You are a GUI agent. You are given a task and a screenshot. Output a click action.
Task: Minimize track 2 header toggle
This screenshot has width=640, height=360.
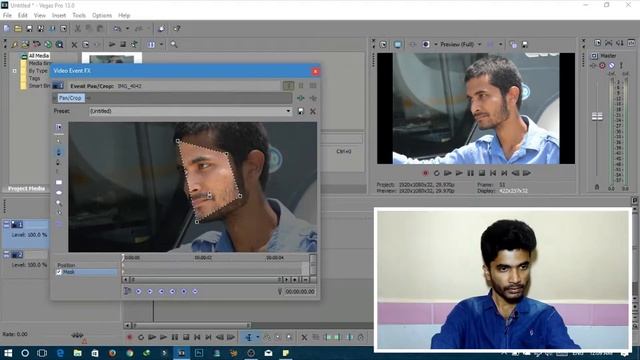coord(7,254)
